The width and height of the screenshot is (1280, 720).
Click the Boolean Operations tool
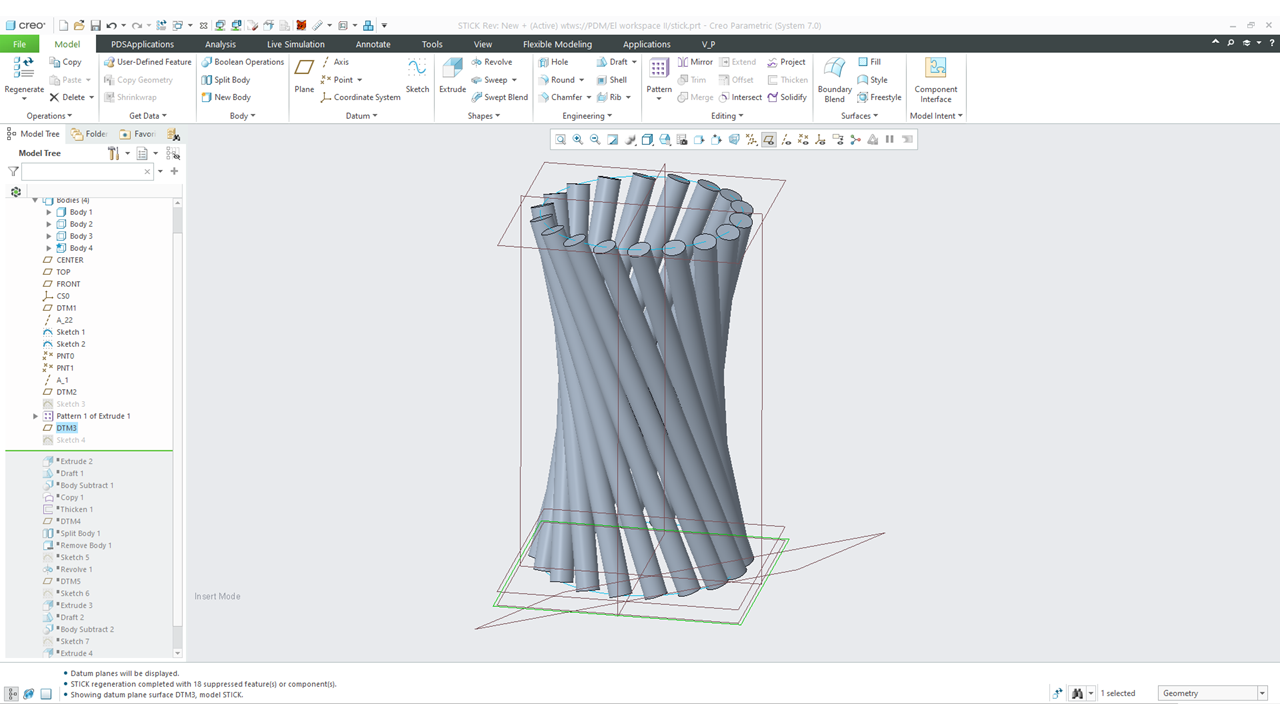tap(242, 62)
